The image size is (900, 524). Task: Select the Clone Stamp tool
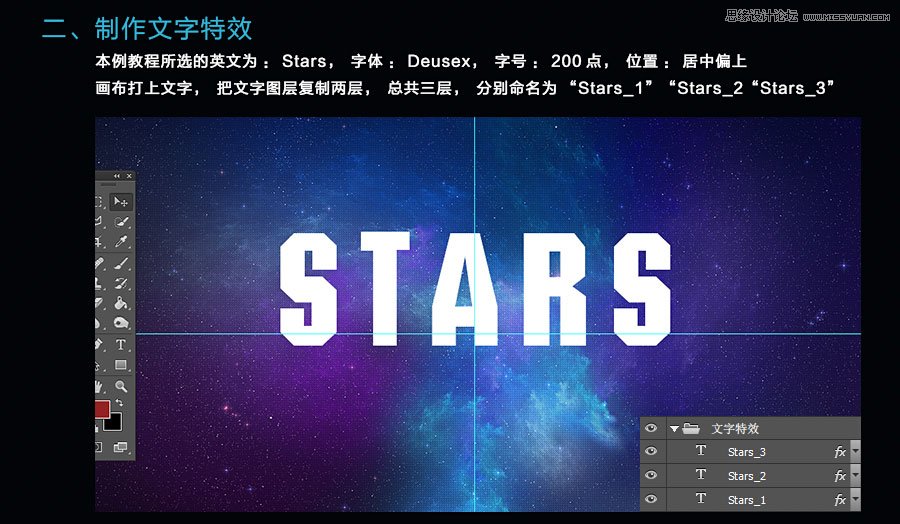(x=100, y=283)
